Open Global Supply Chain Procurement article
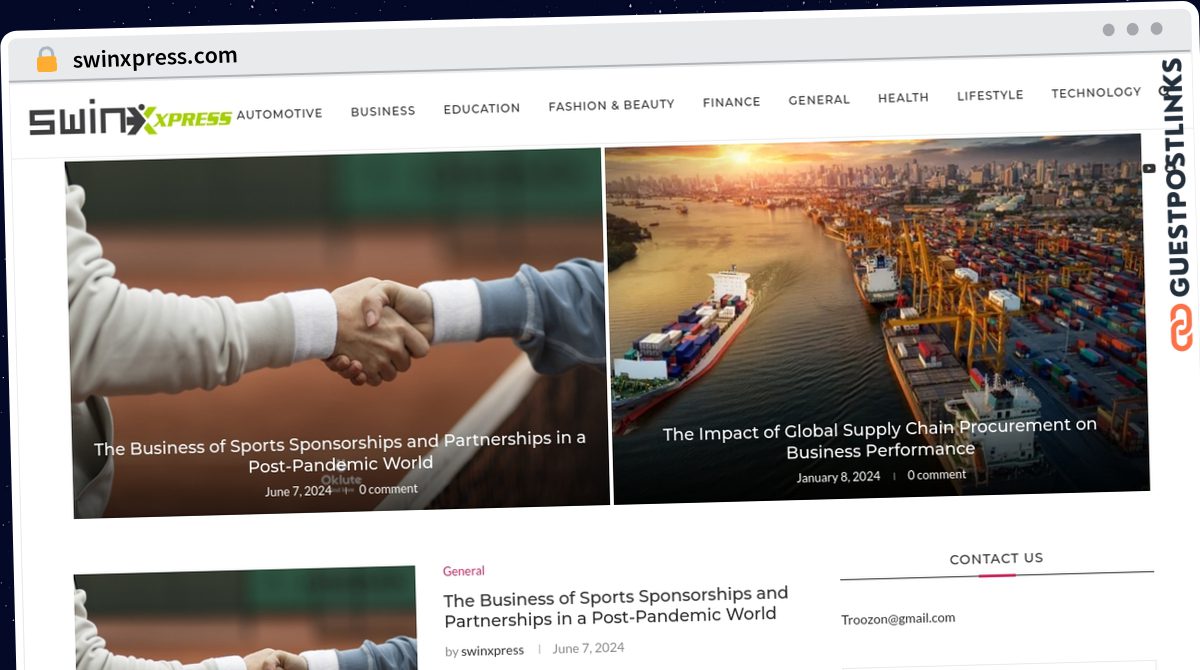The height and width of the screenshot is (670, 1200). (880, 438)
